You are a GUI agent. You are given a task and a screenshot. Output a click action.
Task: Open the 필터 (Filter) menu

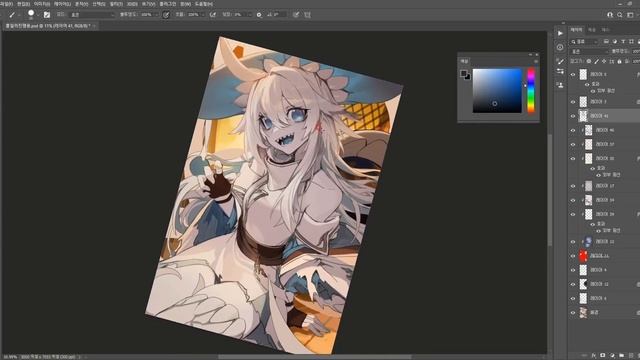(x=116, y=4)
